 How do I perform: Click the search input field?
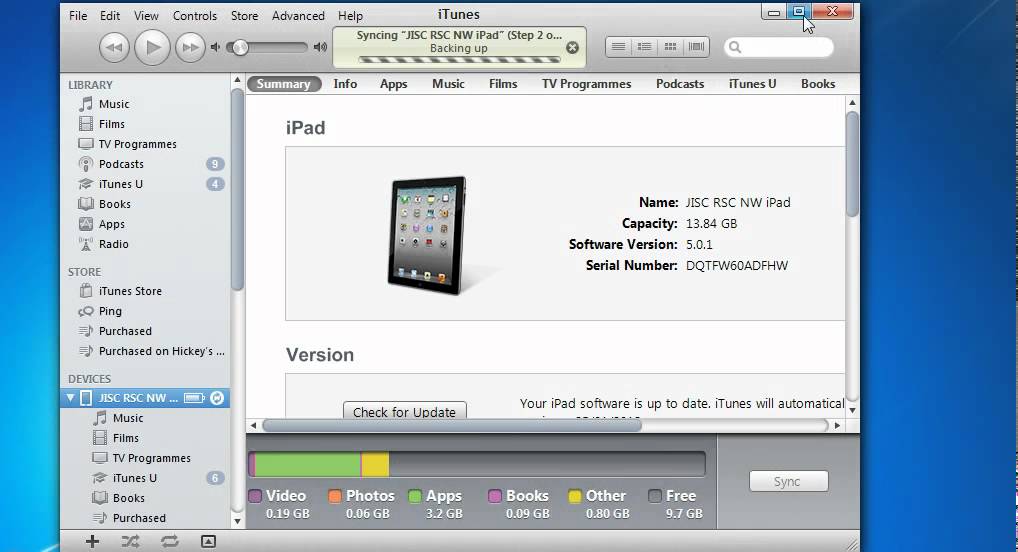pos(778,47)
